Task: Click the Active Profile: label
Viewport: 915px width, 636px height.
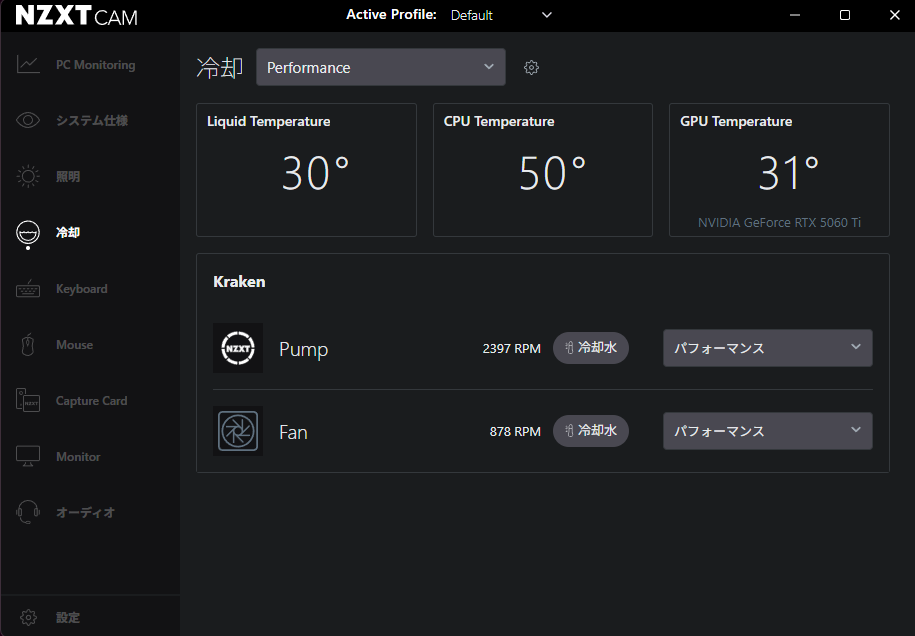Action: coord(391,15)
